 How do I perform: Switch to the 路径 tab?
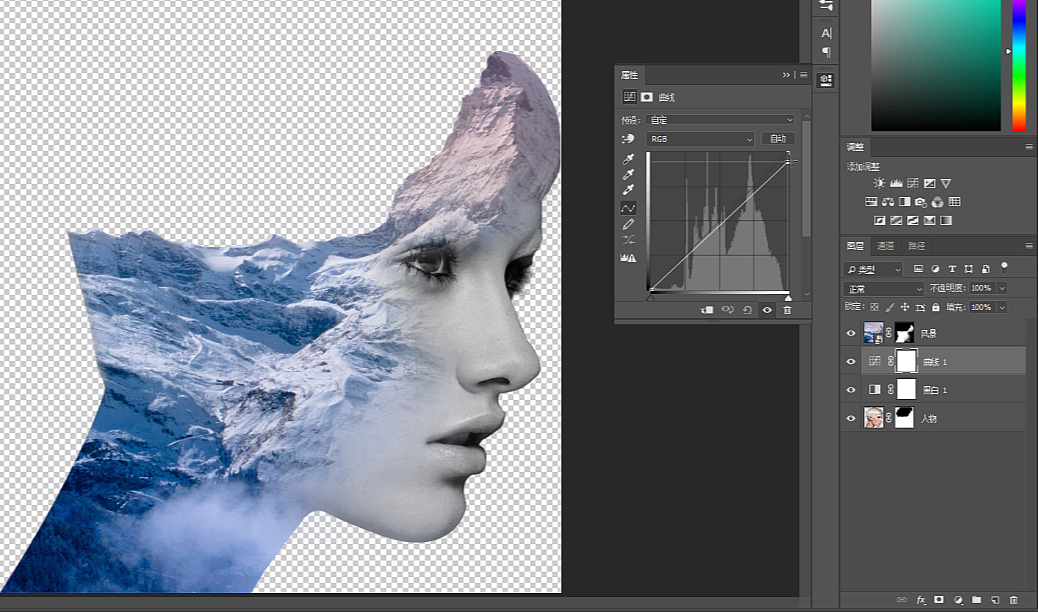point(916,246)
